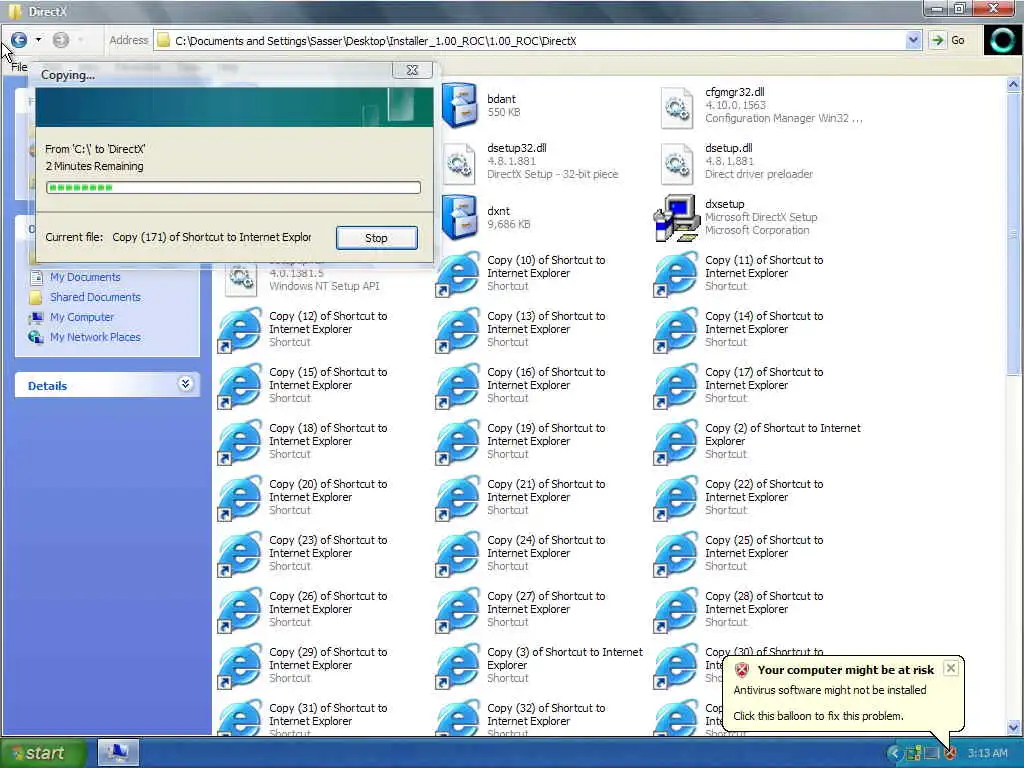Image resolution: width=1024 pixels, height=768 pixels.
Task: Select Copy (21) of Shortcut icon
Action: pos(458,498)
